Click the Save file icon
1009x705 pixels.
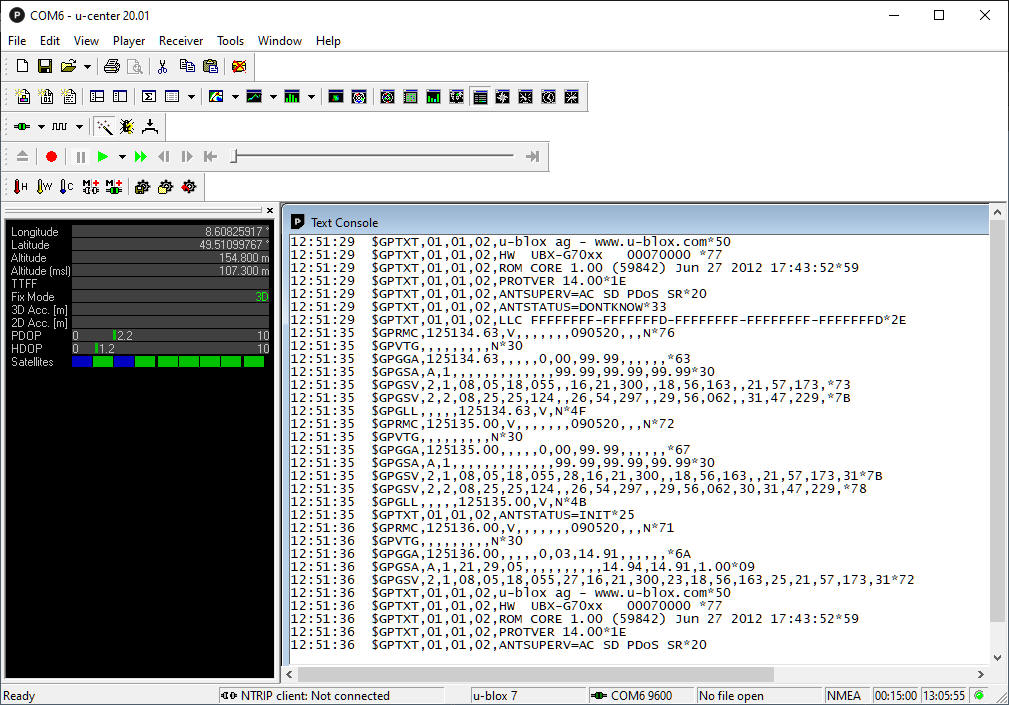pyautogui.click(x=45, y=67)
